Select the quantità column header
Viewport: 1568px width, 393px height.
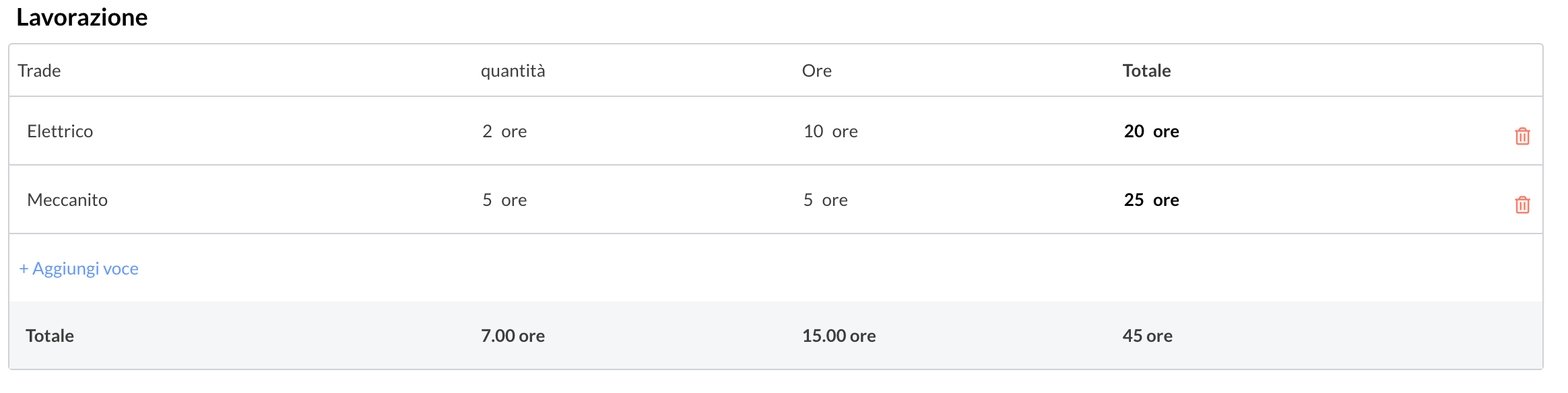coord(513,71)
